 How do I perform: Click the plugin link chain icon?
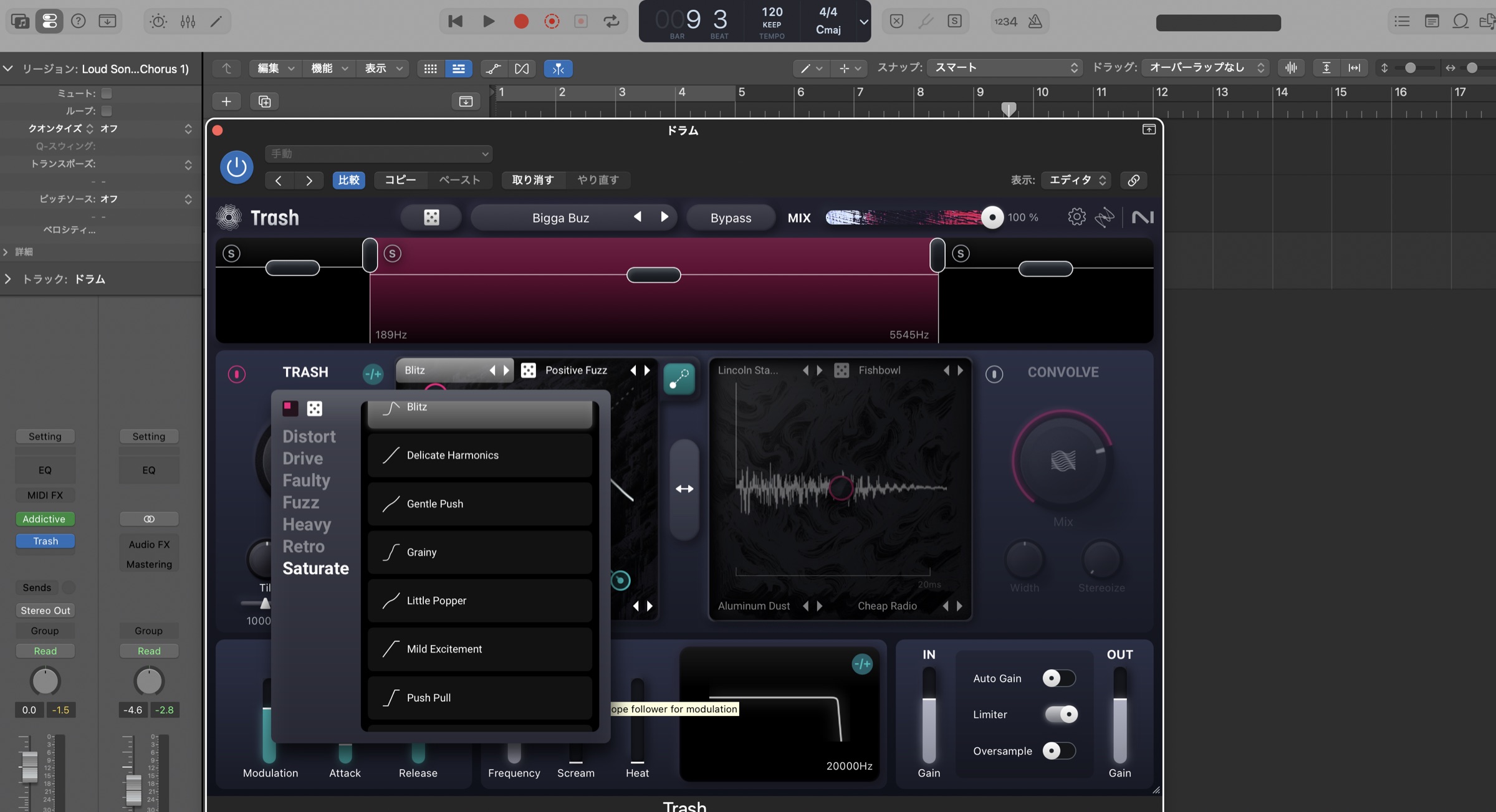[1133, 180]
